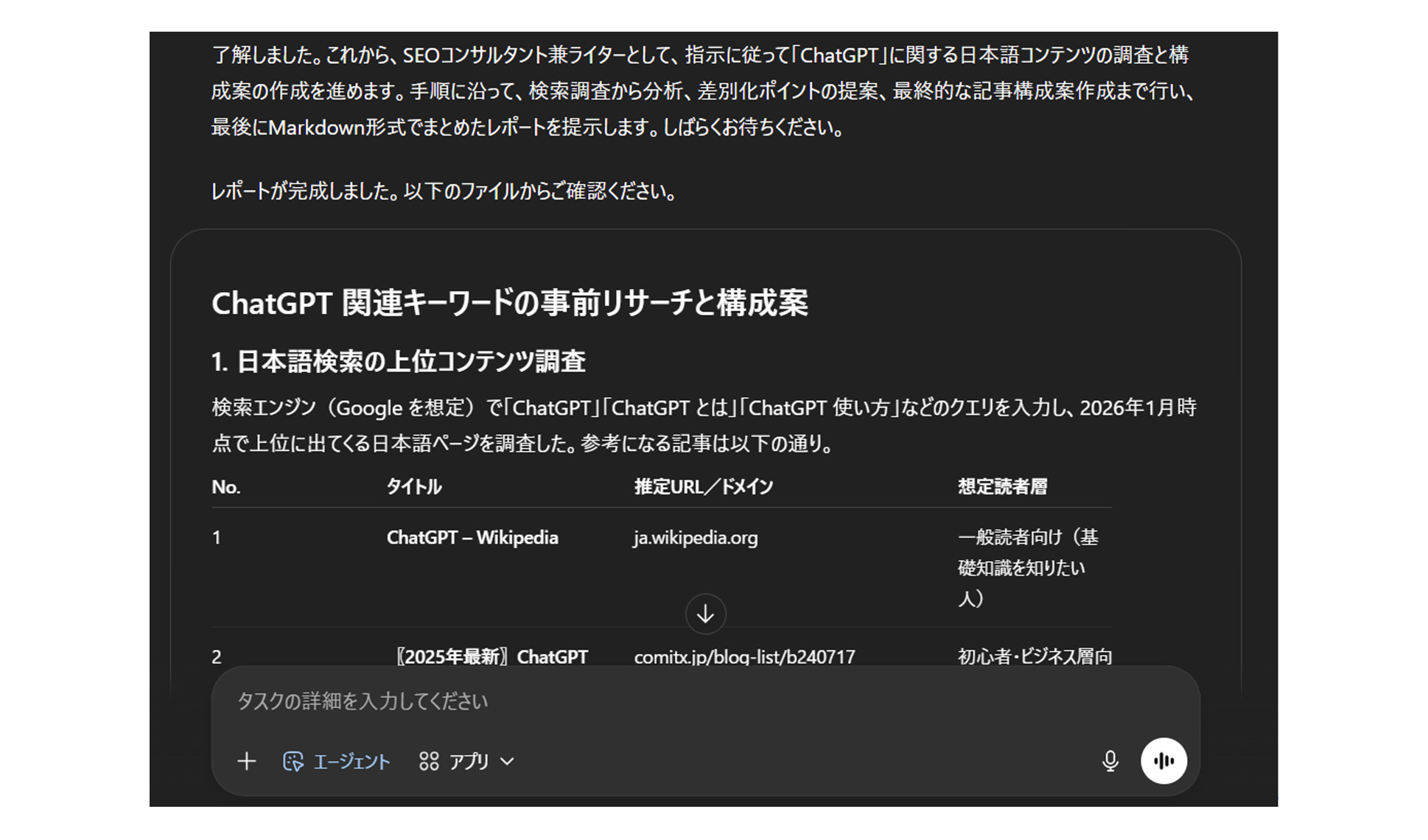1428x840 pixels.
Task: Click the agent cursor icon next to エージェント
Action: coord(295,761)
